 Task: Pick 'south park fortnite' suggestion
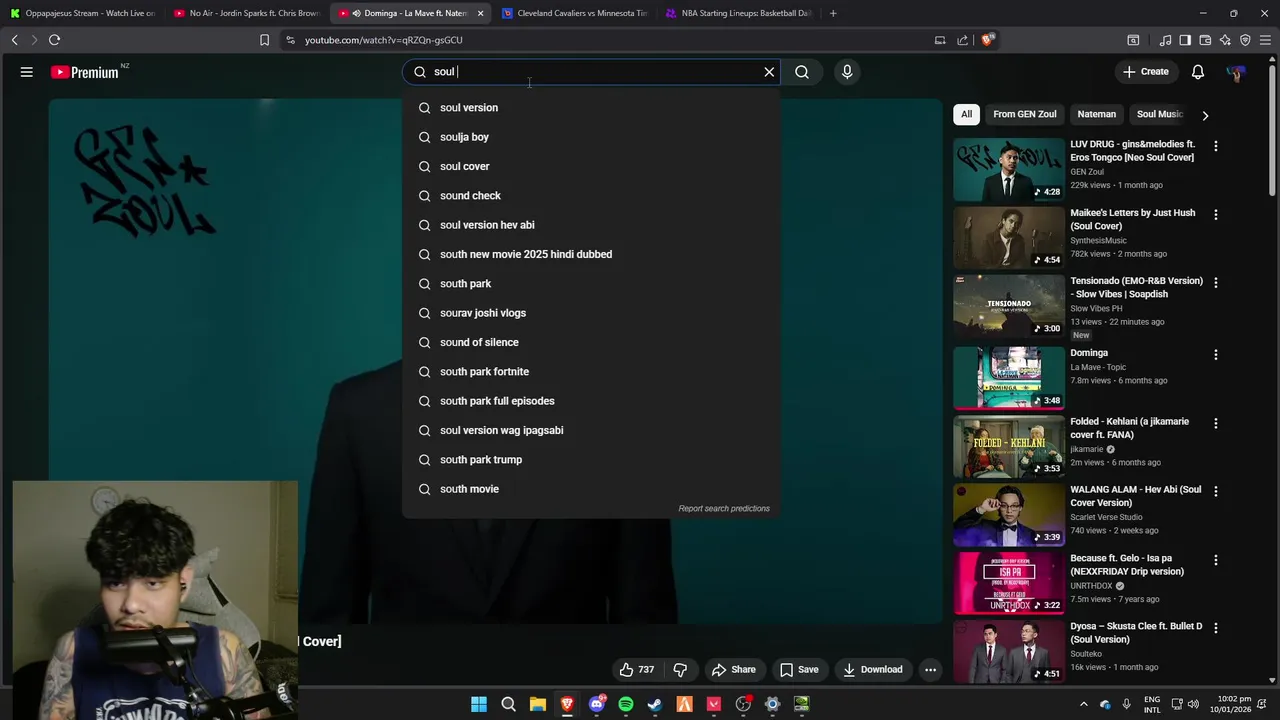[590, 372]
